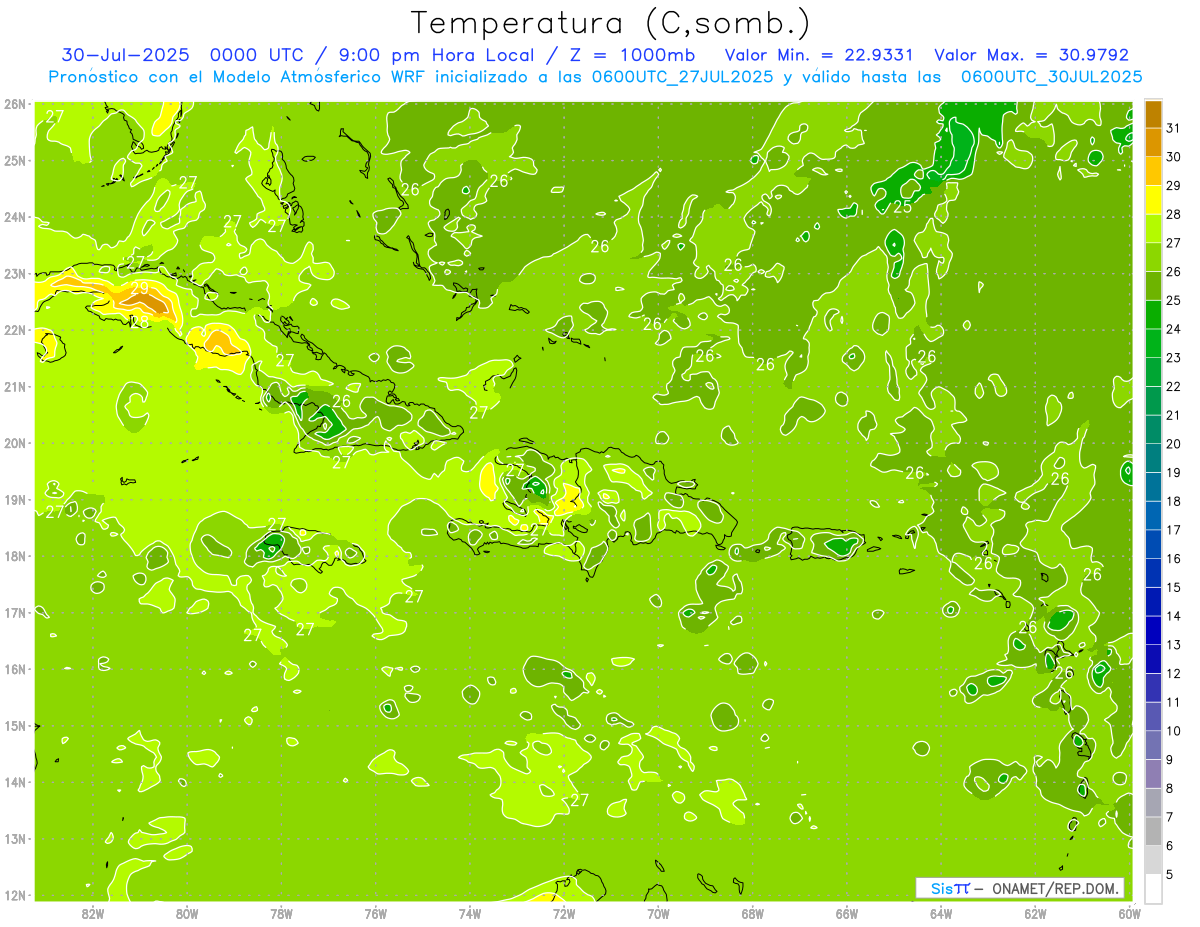The image size is (1200, 927).
Task: Click the "64W" longitude label
Action: 941,913
